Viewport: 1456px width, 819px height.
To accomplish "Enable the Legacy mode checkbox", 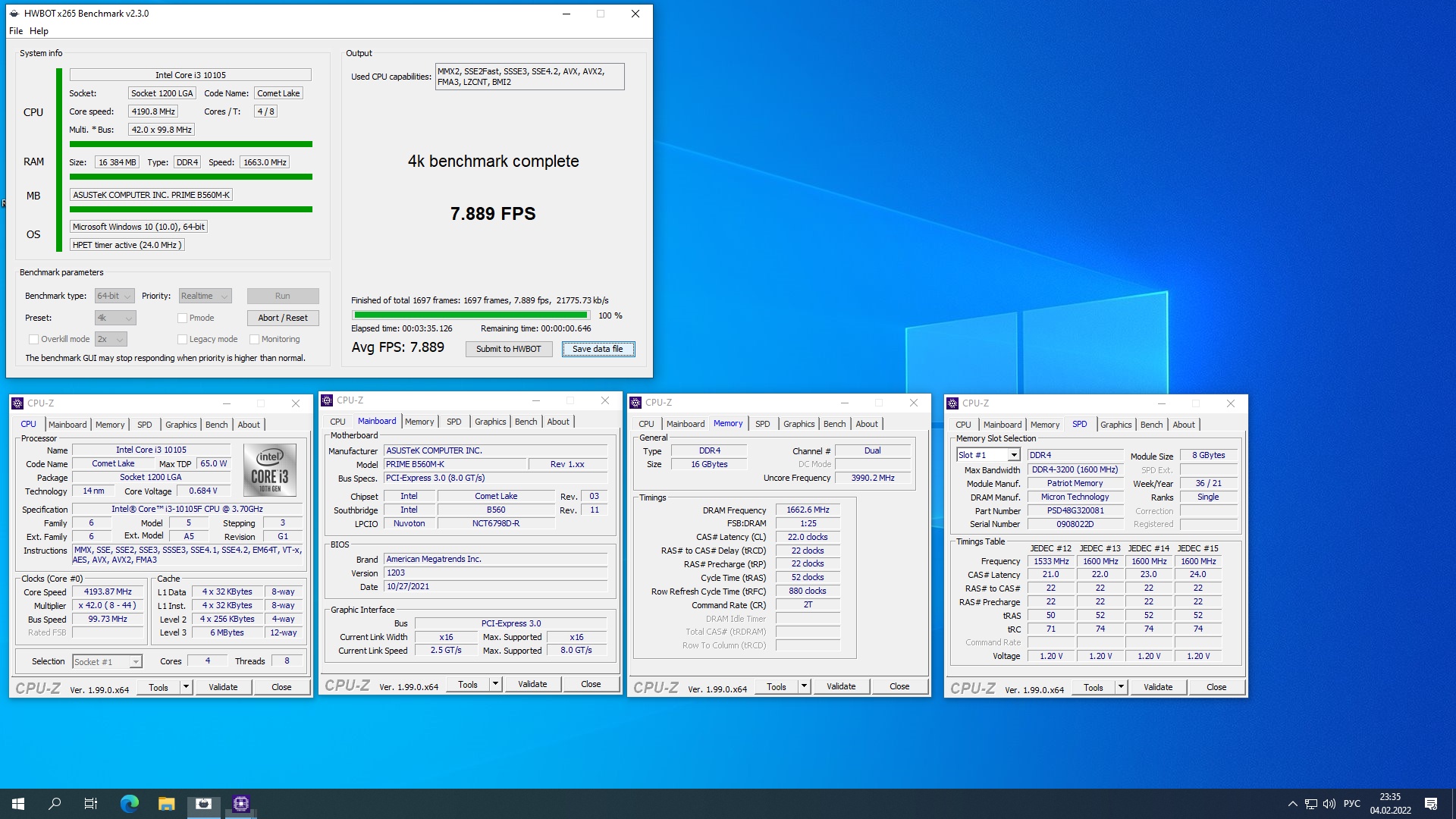I will tap(182, 339).
